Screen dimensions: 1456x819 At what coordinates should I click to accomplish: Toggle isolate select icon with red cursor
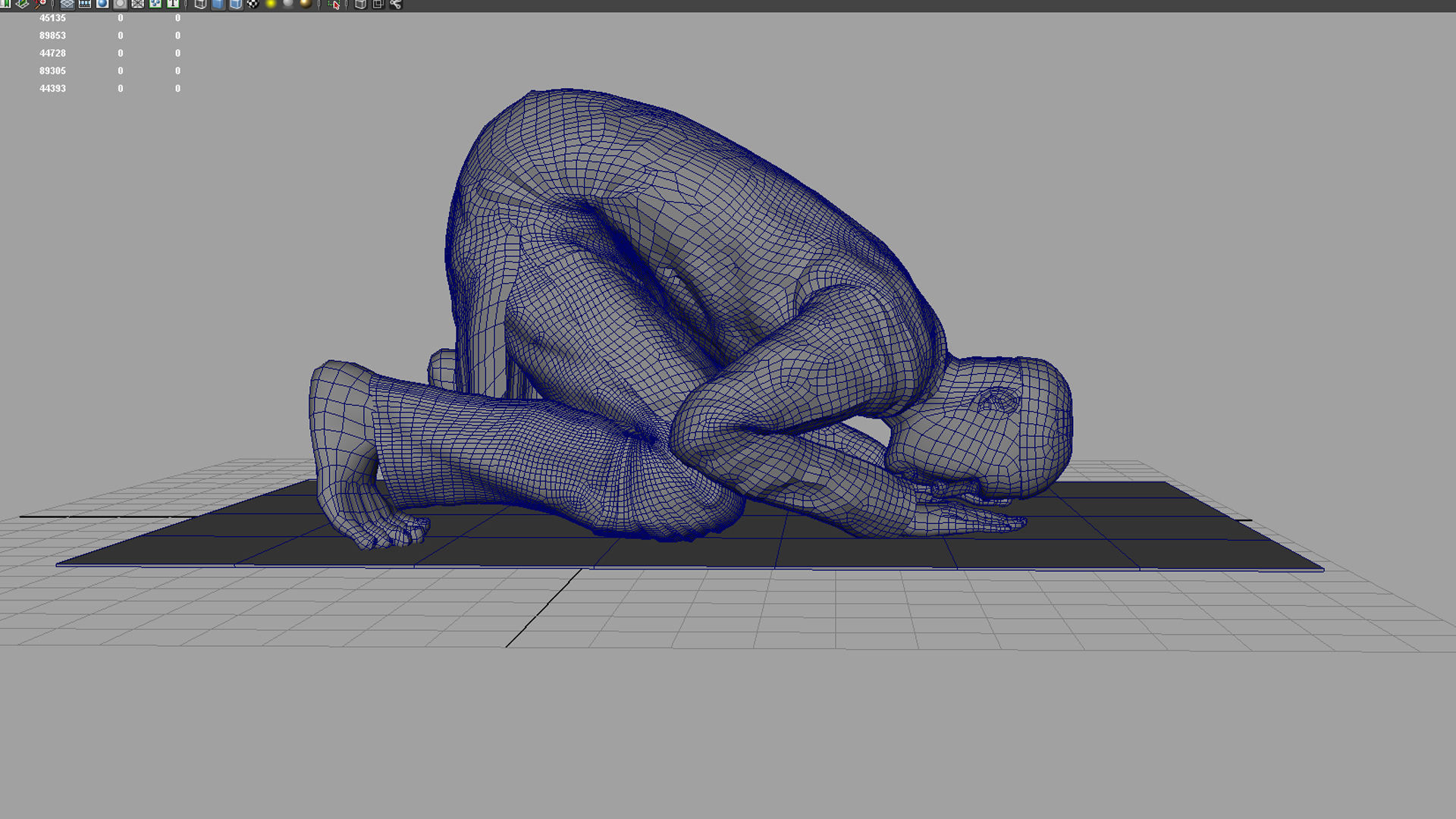pos(334,4)
